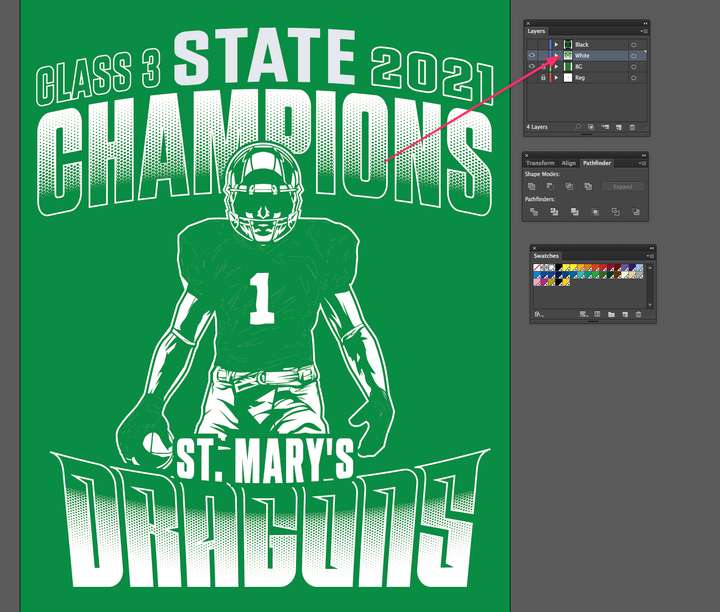Click the Minus Front shape mode icon
Image resolution: width=720 pixels, height=612 pixels.
(550, 186)
